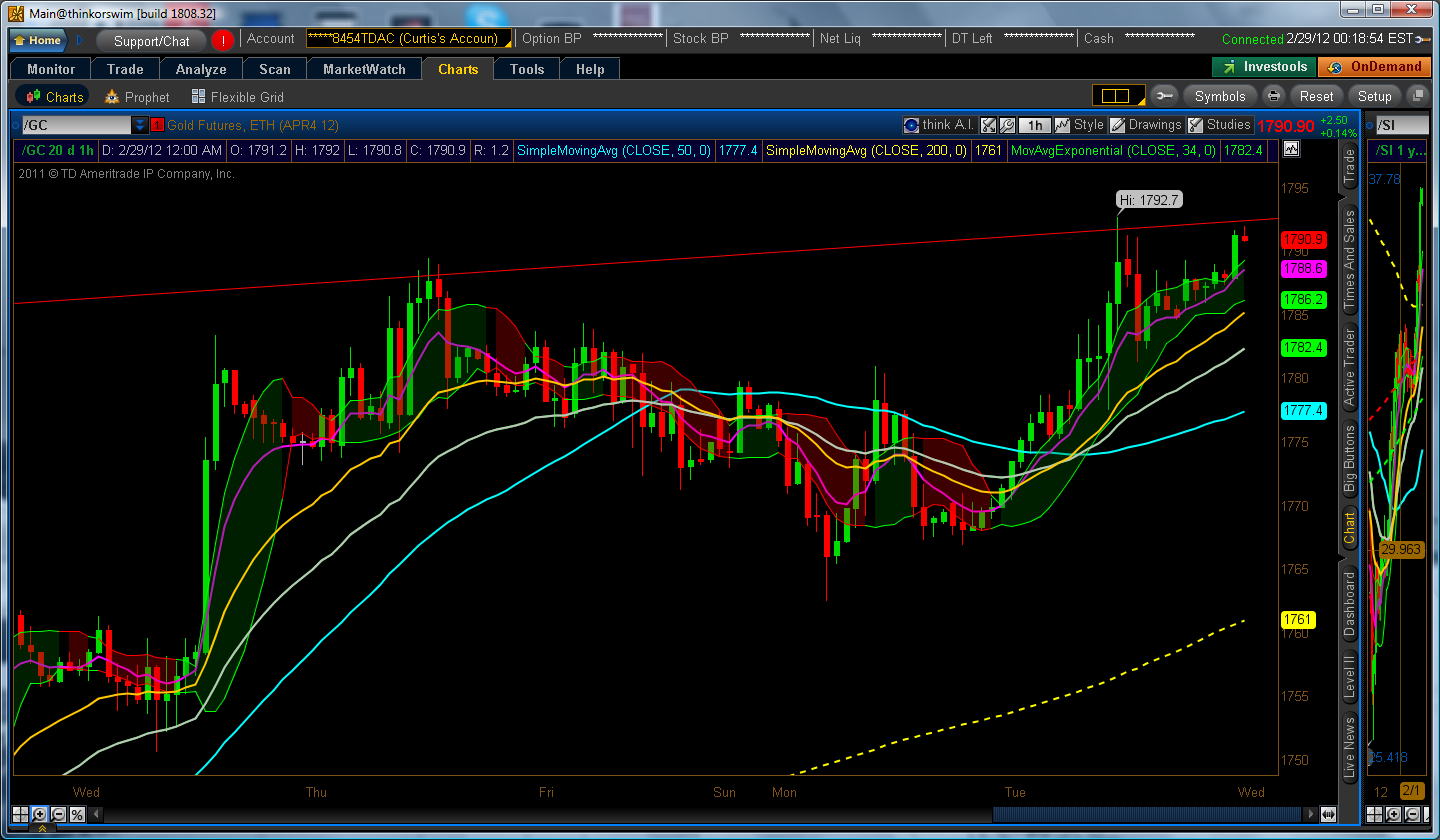Viewport: 1440px width, 840px height.
Task: Switch to the Trade tab
Action: coord(125,69)
